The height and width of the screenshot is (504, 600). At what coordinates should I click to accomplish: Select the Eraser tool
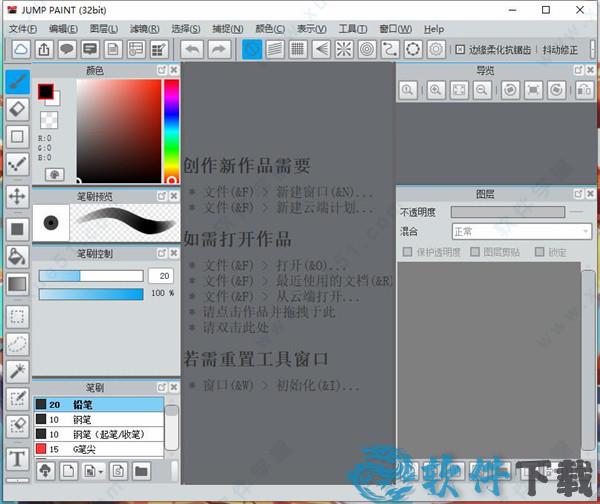click(x=17, y=109)
